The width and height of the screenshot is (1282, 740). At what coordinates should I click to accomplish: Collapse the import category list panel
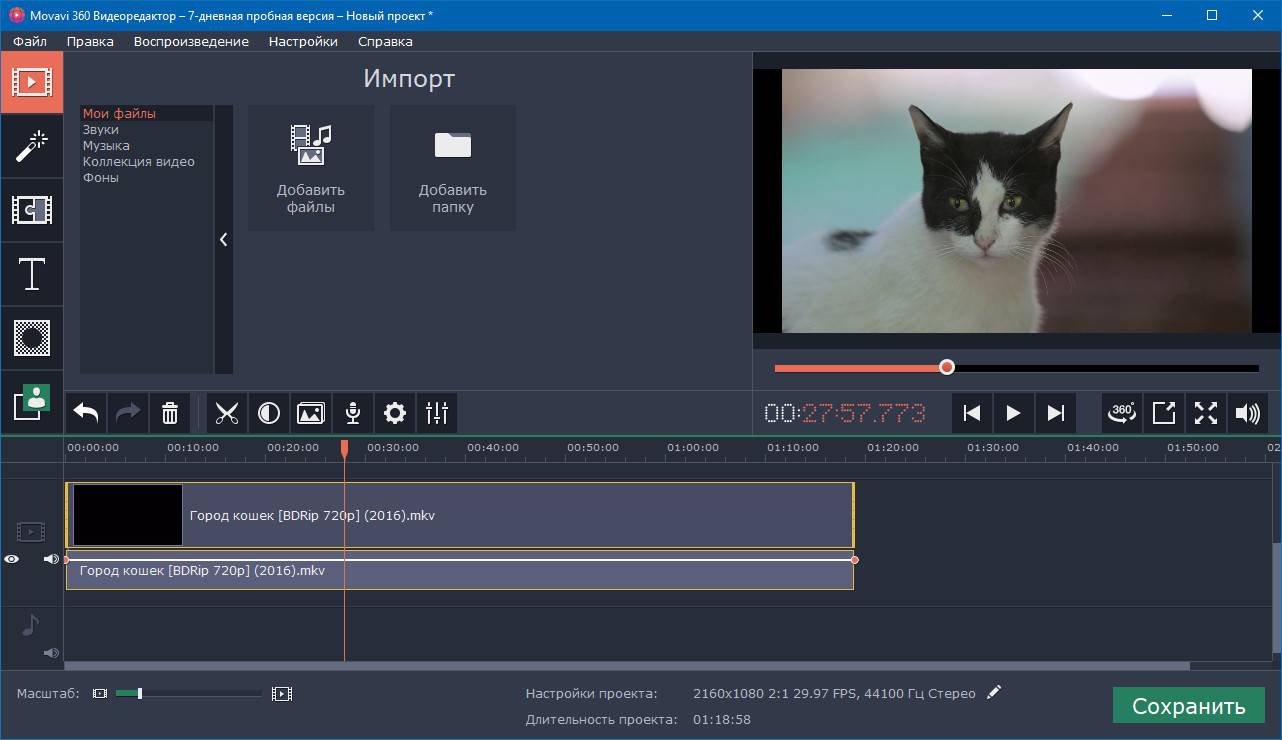pyautogui.click(x=223, y=240)
